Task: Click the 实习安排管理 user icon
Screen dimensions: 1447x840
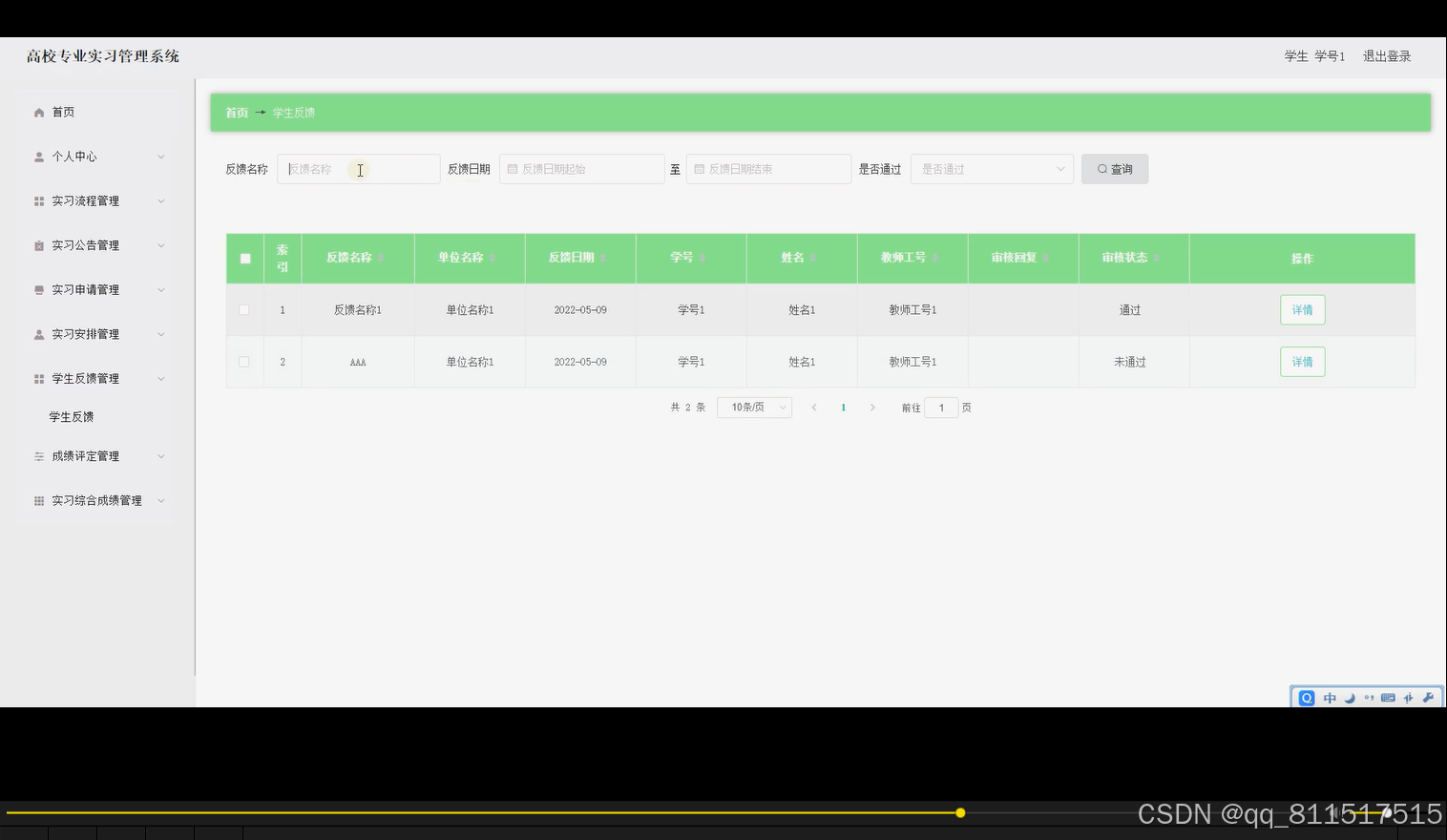Action: pyautogui.click(x=39, y=334)
